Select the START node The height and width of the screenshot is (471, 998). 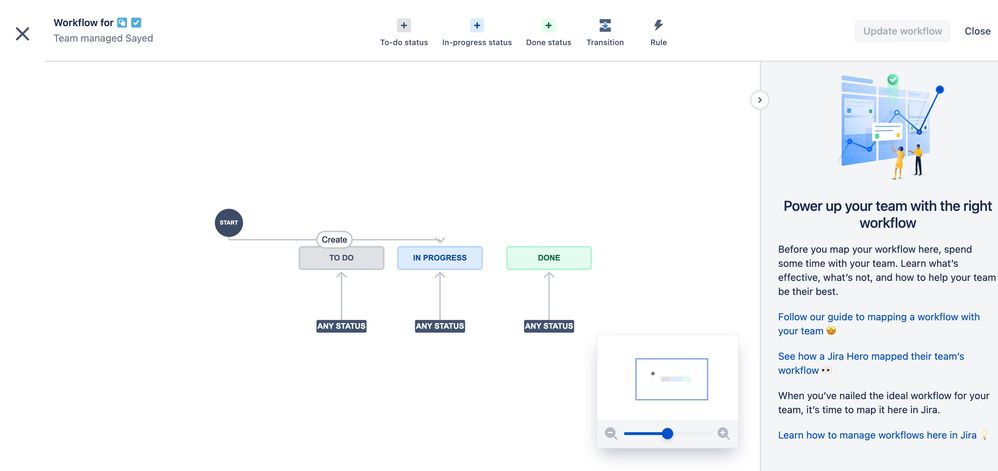[x=228, y=223]
